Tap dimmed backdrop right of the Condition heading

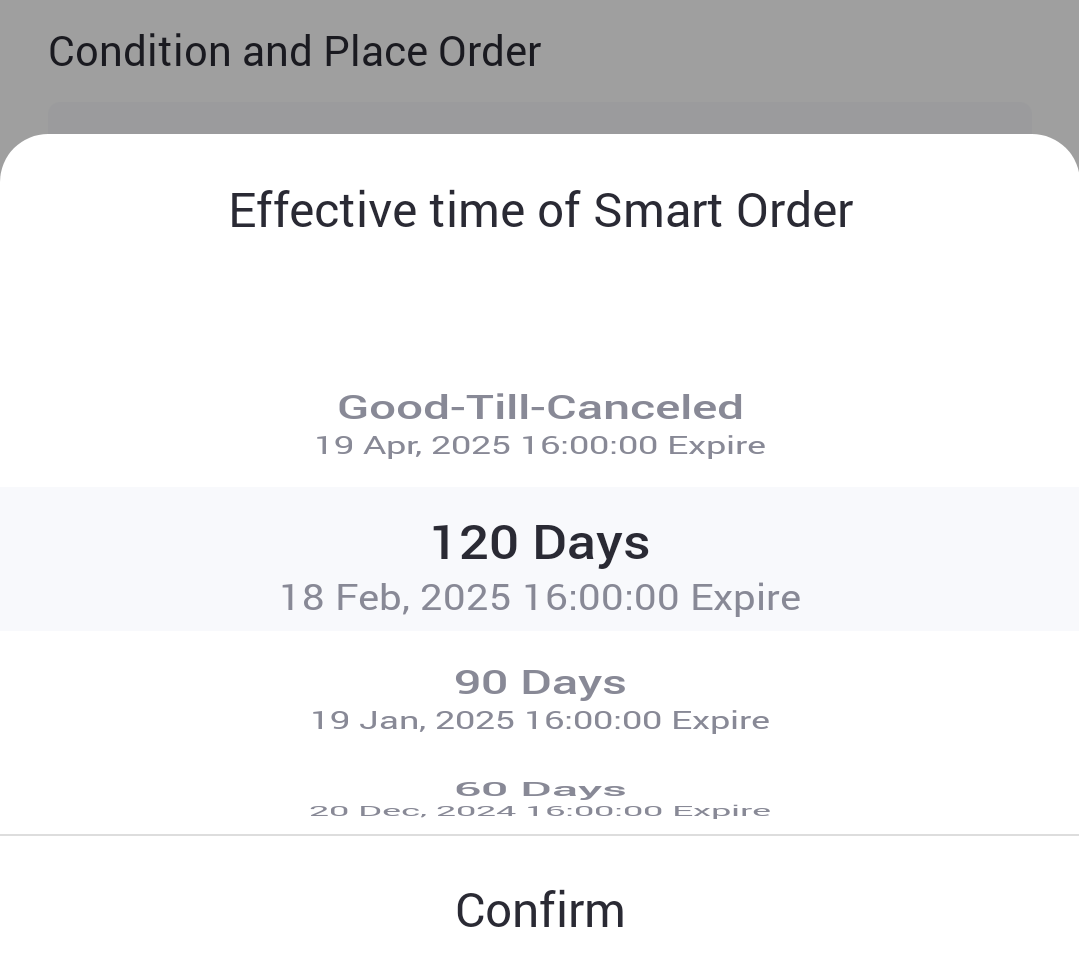(x=800, y=52)
